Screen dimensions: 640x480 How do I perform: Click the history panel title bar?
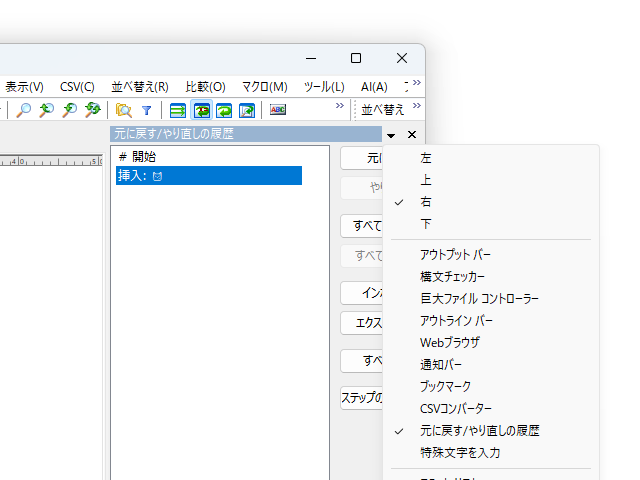point(246,134)
